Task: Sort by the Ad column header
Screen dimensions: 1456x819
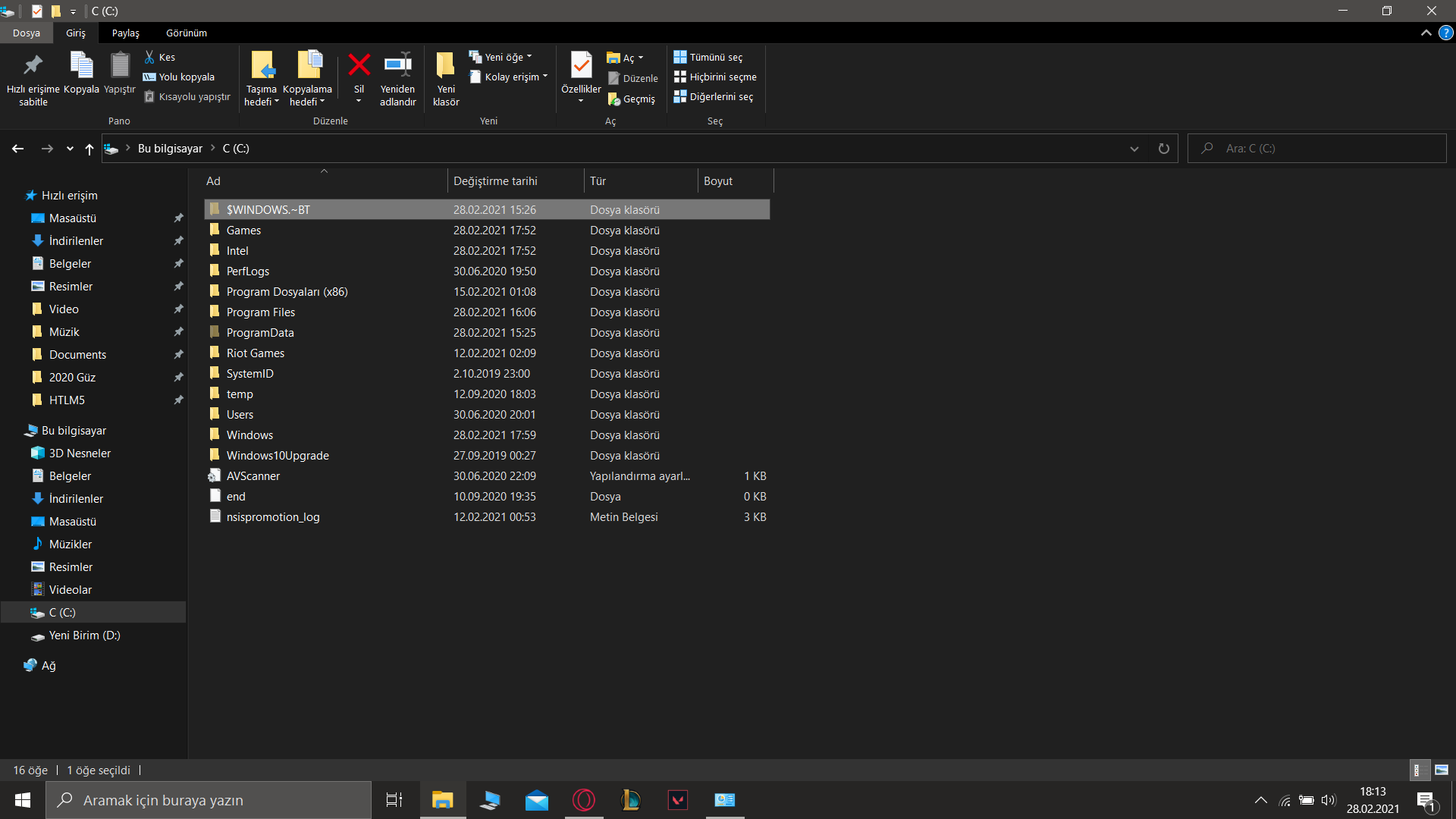Action: click(x=325, y=180)
